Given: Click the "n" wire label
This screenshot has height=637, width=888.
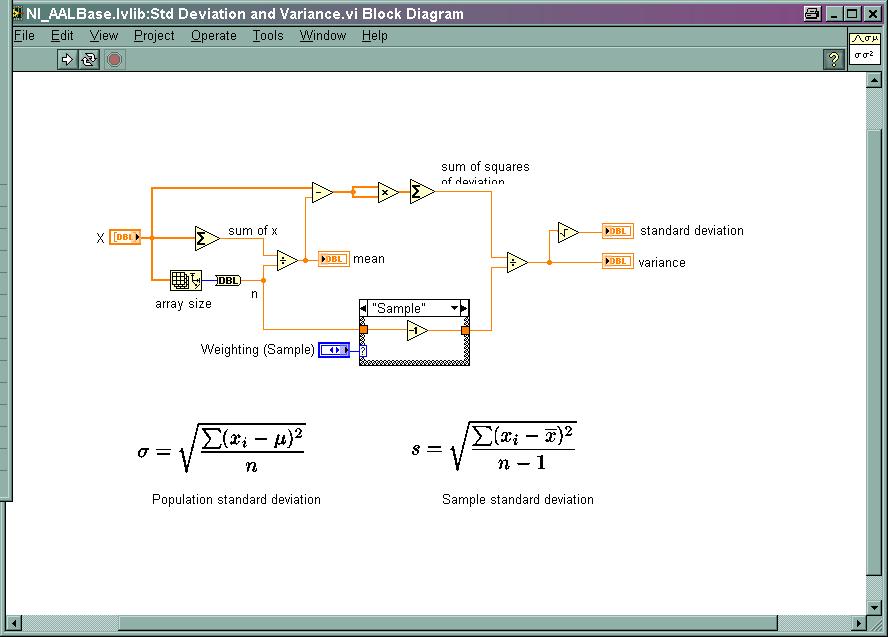Looking at the screenshot, I should click(254, 294).
